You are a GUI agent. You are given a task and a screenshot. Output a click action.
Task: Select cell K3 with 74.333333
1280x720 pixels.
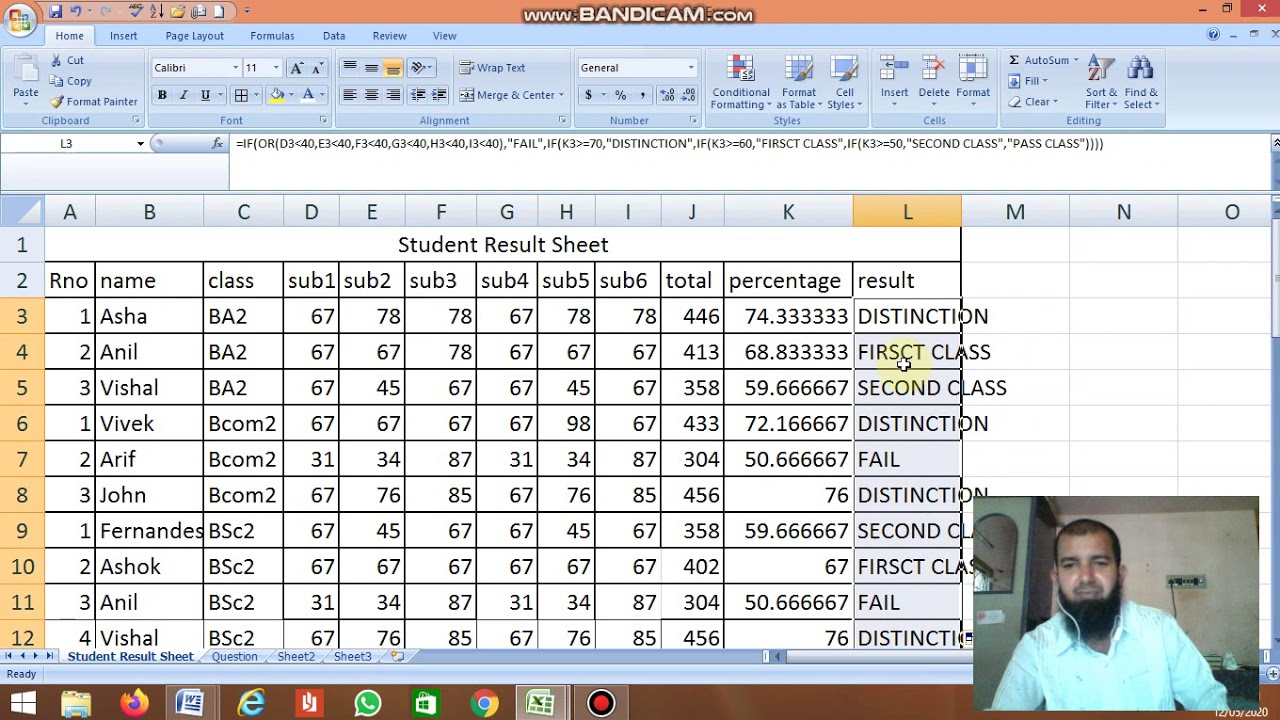[788, 317]
